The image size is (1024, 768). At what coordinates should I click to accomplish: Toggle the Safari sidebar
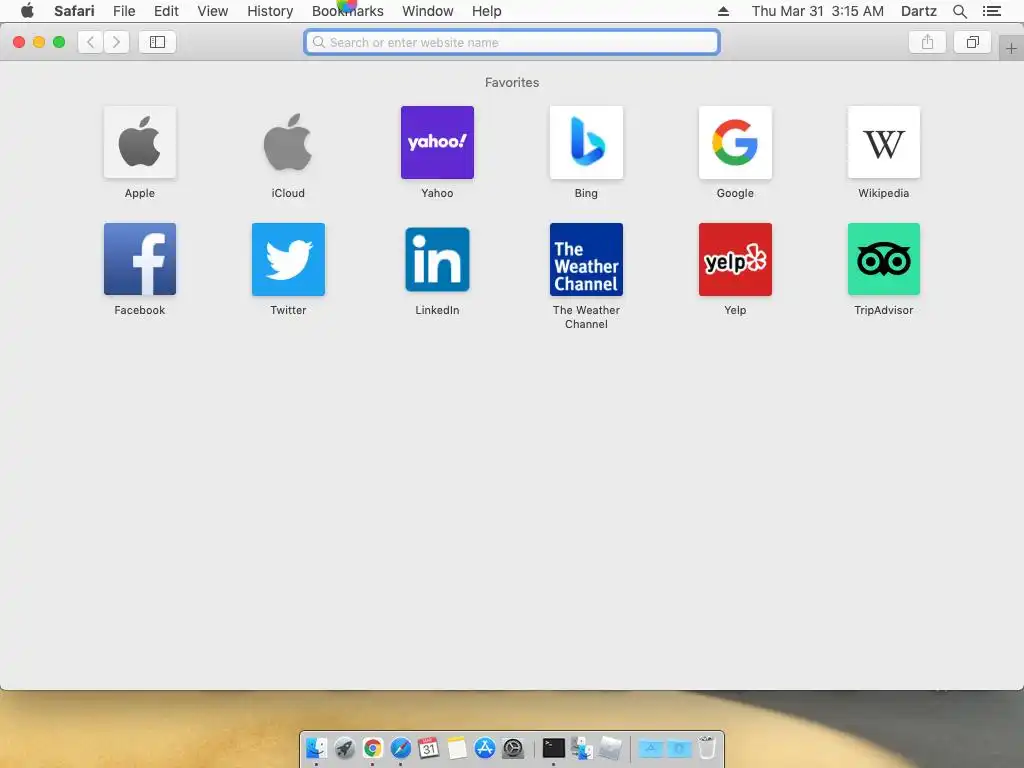coord(157,42)
